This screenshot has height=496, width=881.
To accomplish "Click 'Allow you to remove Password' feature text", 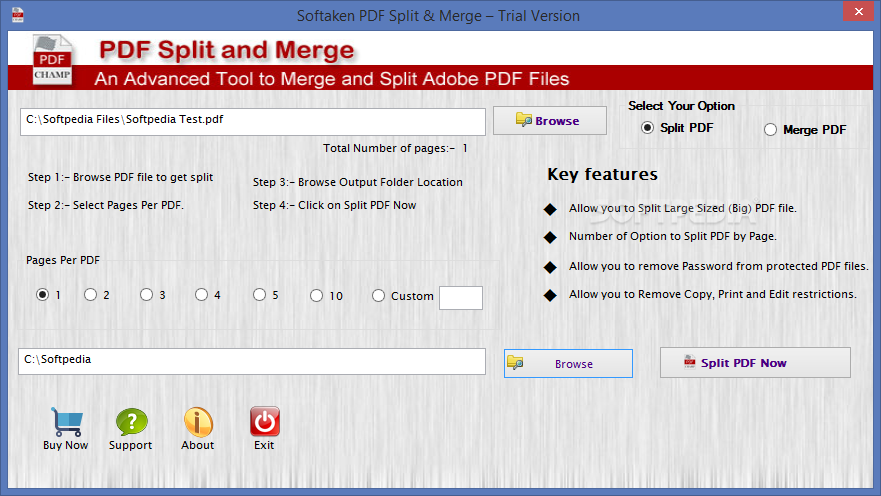I will [719, 266].
